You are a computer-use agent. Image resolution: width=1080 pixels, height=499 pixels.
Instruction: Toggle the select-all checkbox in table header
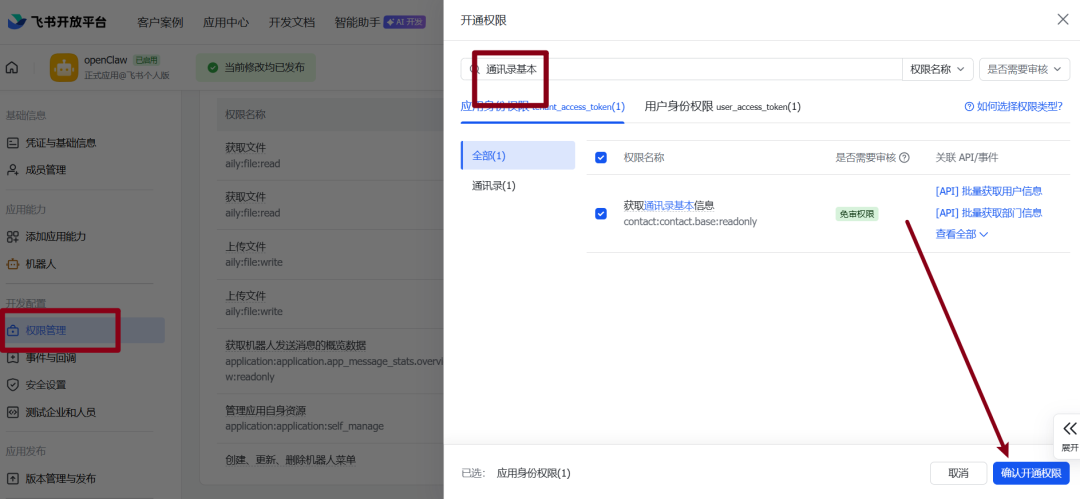pos(601,158)
